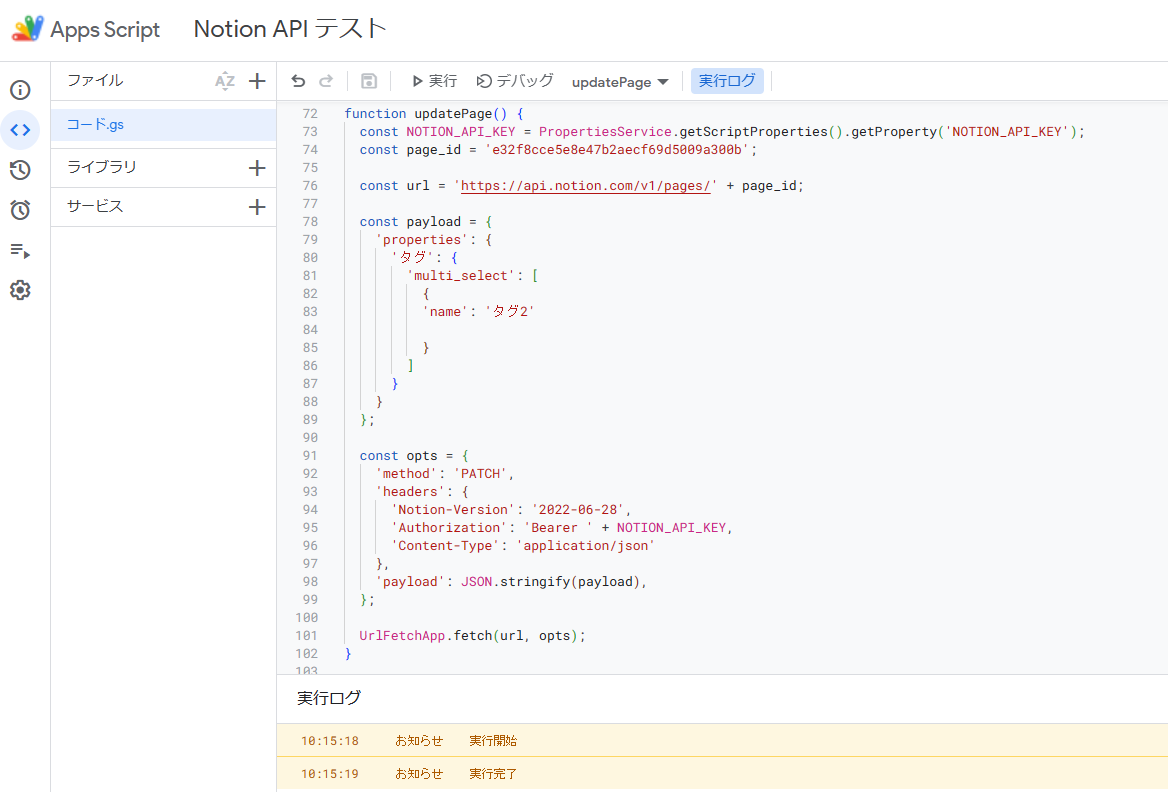
Task: Open the Editor code icon in sidebar
Action: click(x=20, y=130)
